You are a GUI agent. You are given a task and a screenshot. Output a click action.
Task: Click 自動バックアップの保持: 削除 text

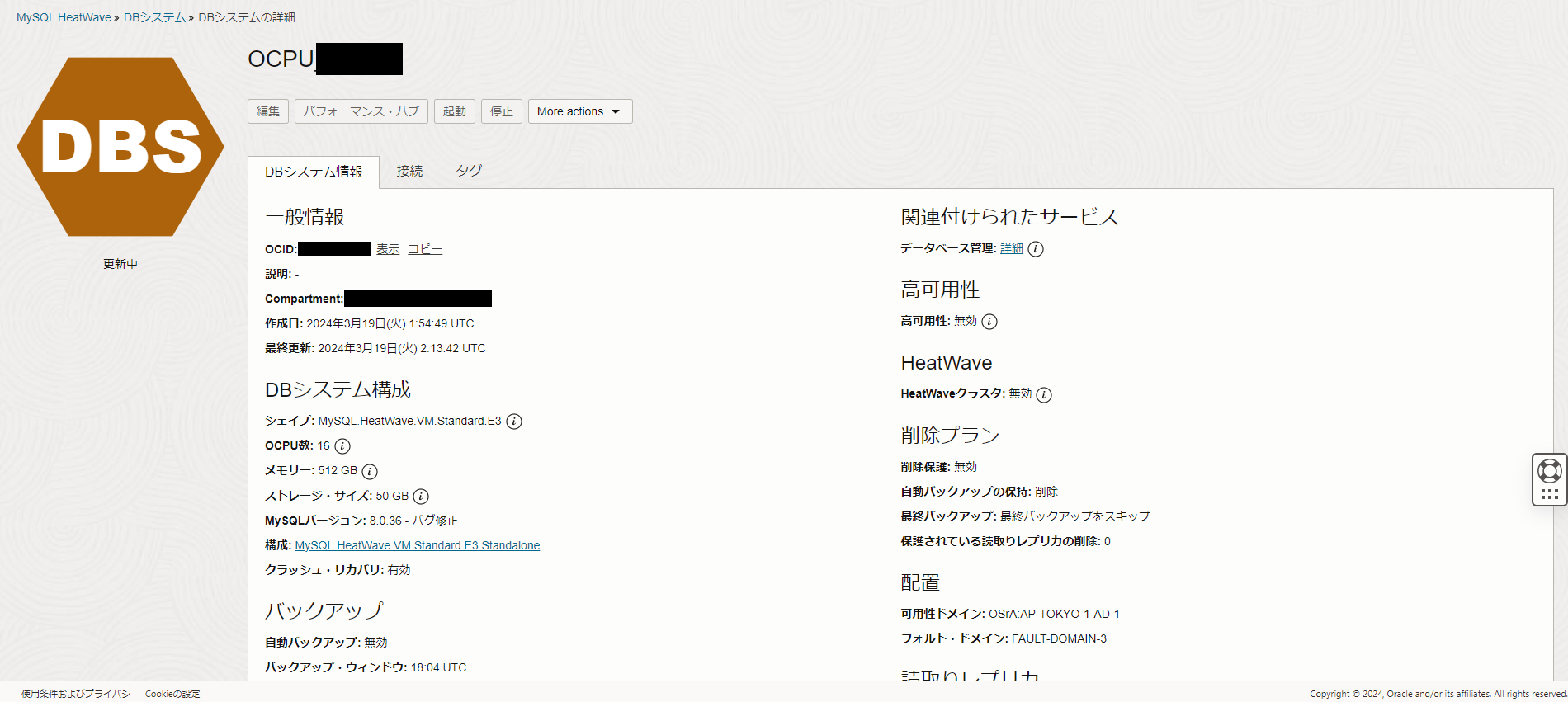pos(980,492)
